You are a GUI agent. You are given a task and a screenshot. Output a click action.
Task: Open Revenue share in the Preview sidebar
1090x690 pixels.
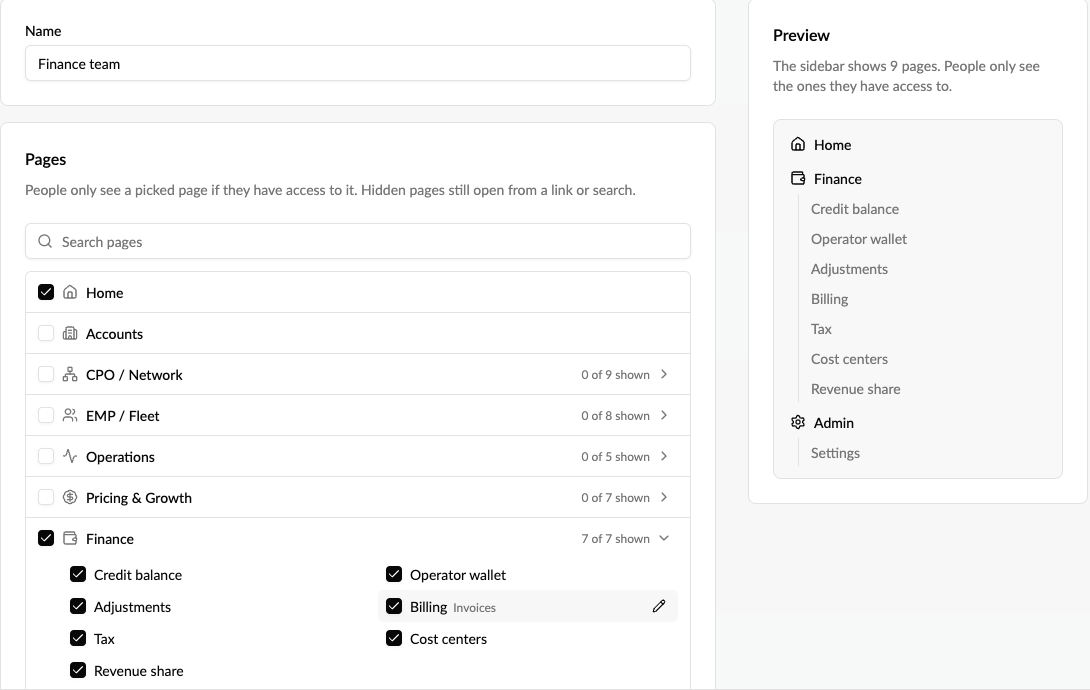click(x=855, y=389)
